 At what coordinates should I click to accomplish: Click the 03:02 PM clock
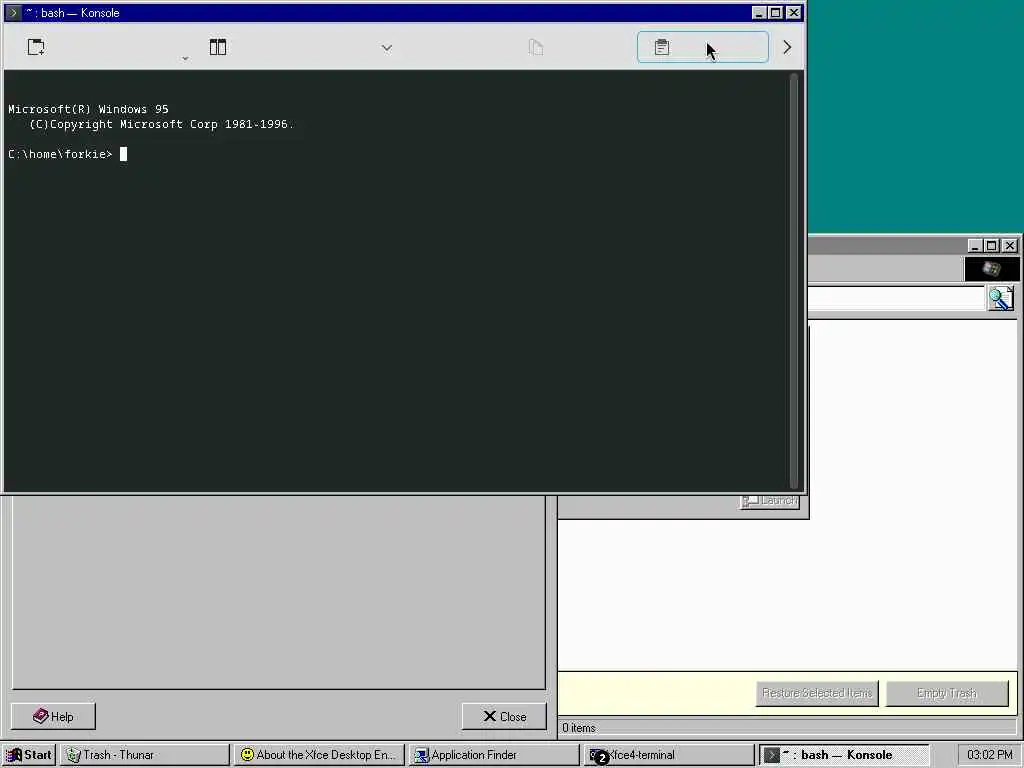(x=989, y=755)
